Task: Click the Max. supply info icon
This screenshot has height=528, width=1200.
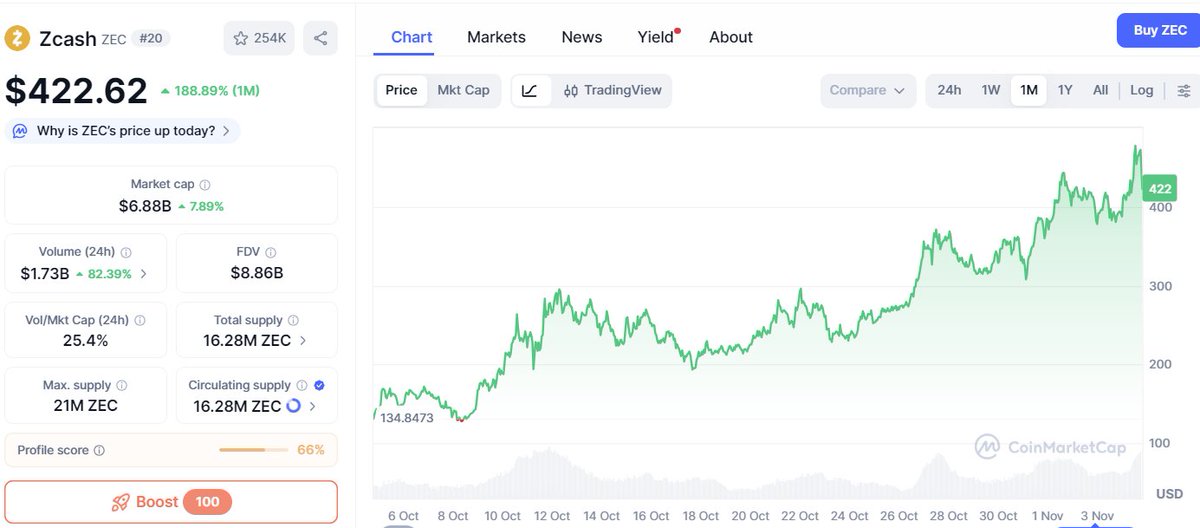Action: point(121,386)
